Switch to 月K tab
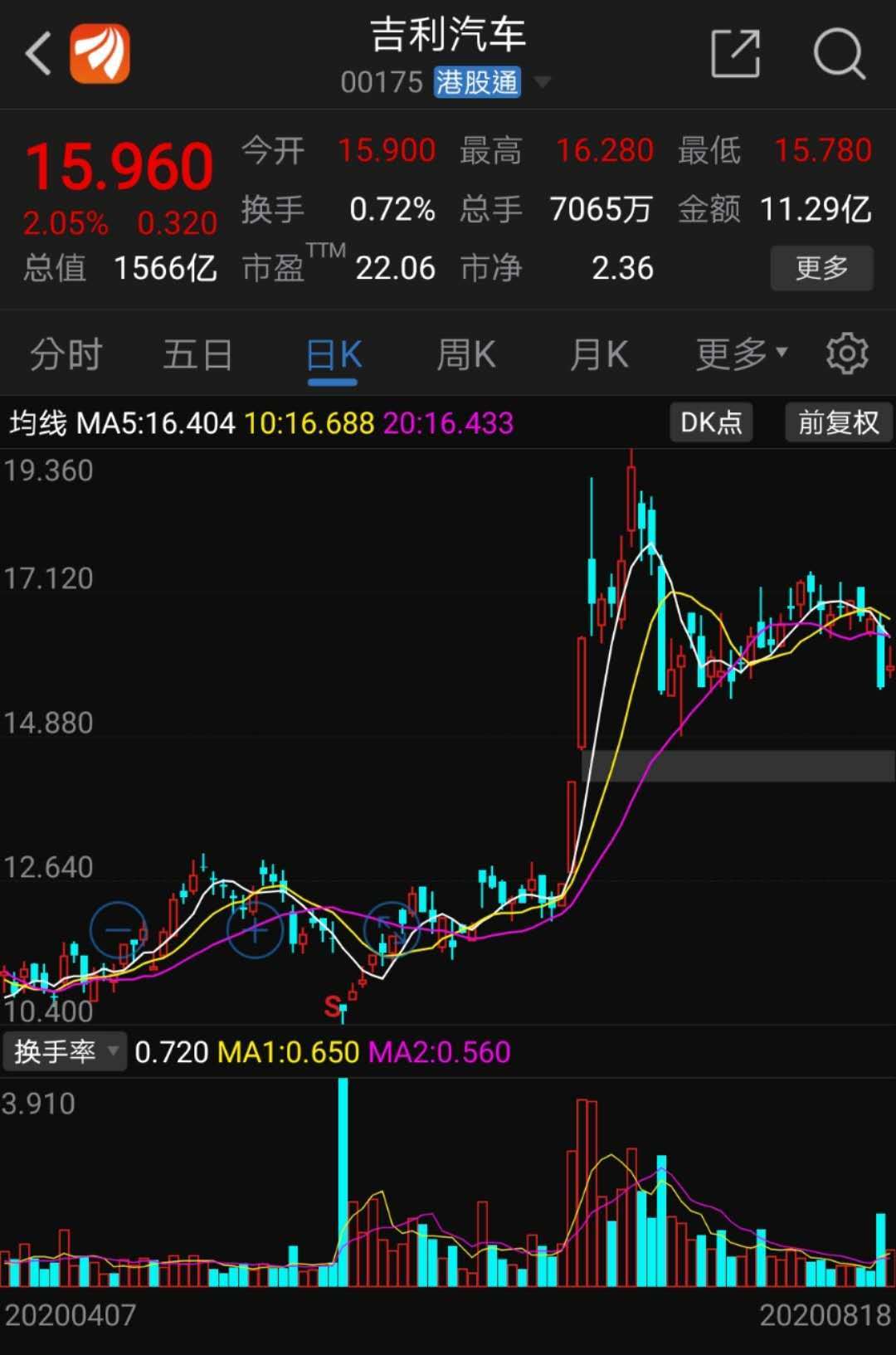This screenshot has width=896, height=1355. click(x=599, y=355)
